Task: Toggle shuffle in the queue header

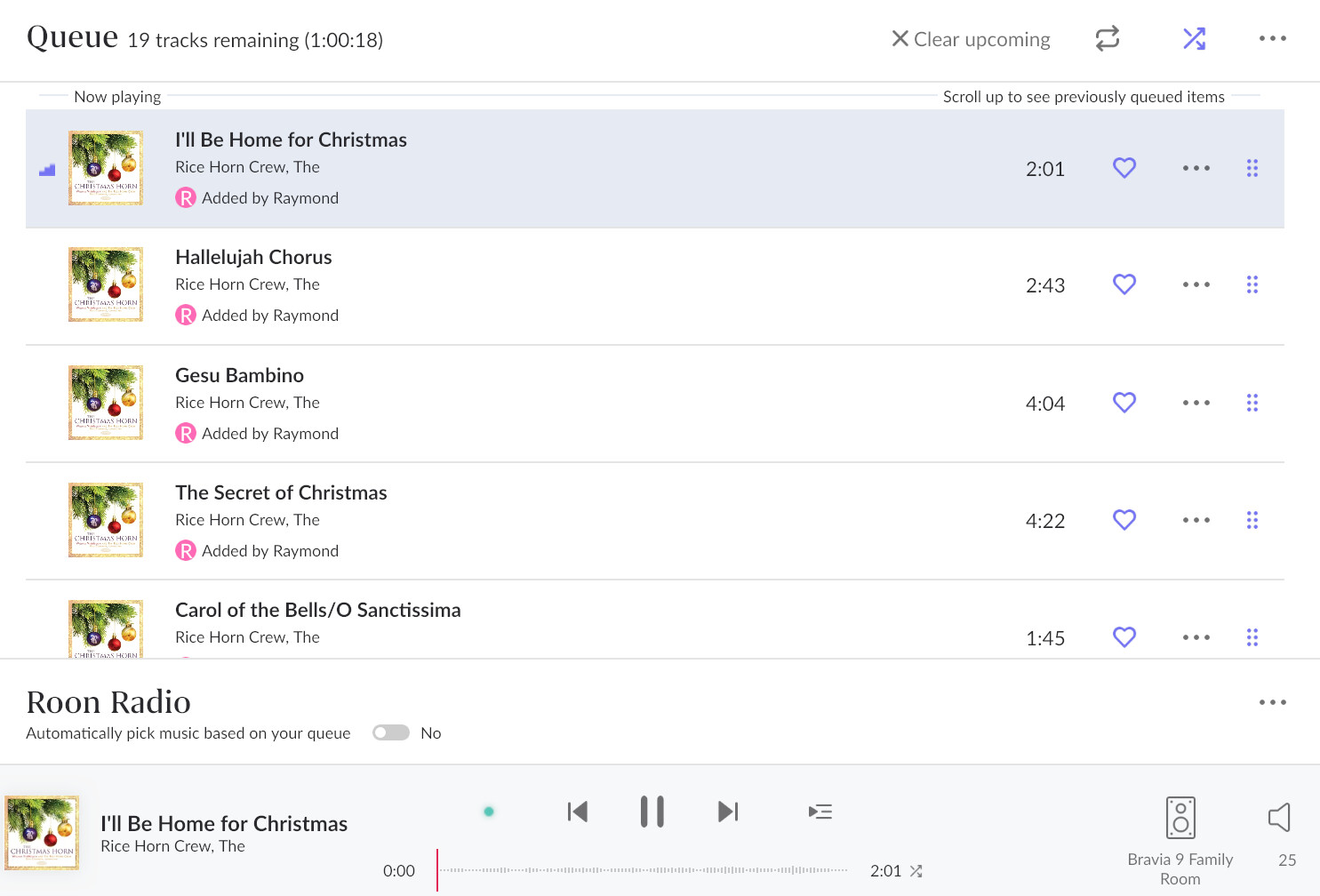Action: point(1194,39)
